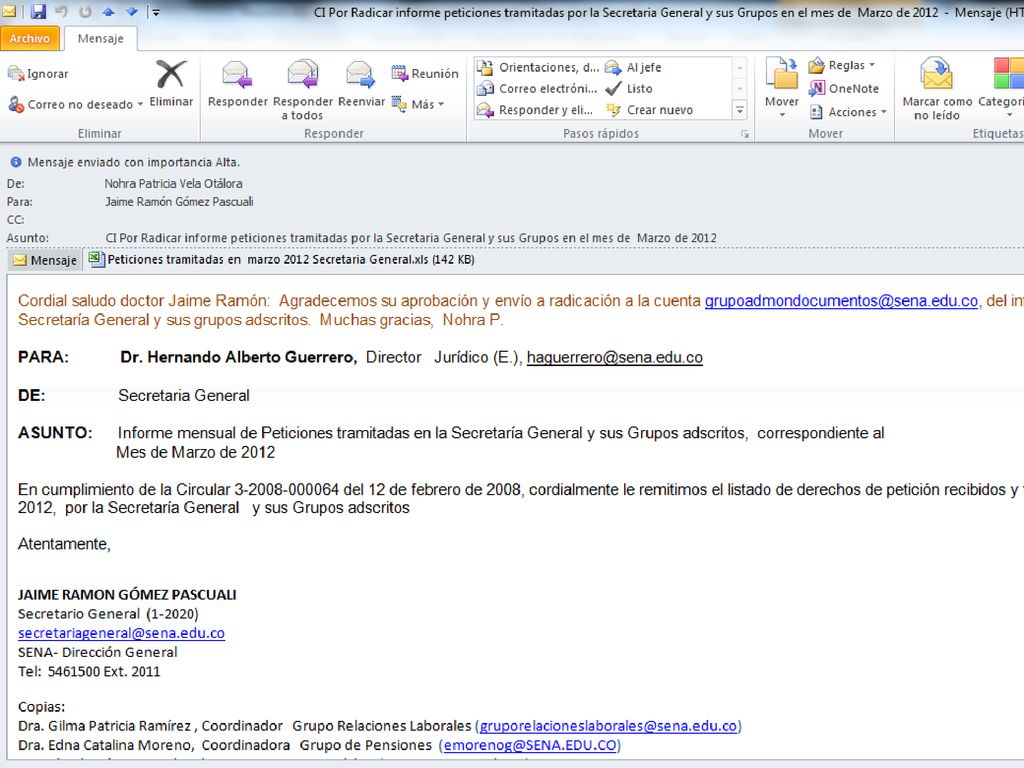Click the high importance info icon
Screen dimensions: 1024x768
click(x=16, y=162)
